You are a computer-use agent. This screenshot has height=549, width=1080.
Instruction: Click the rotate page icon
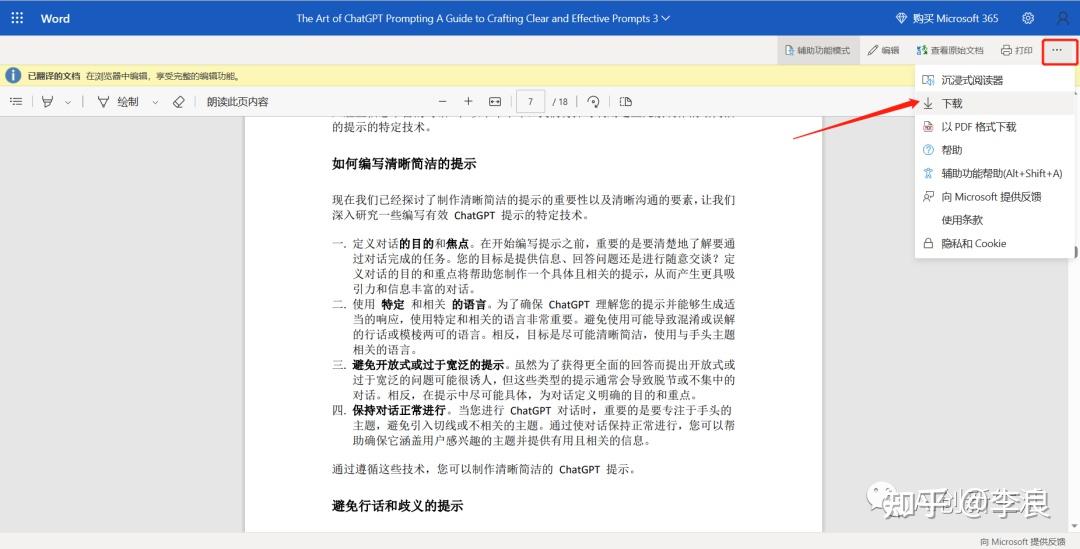click(593, 102)
